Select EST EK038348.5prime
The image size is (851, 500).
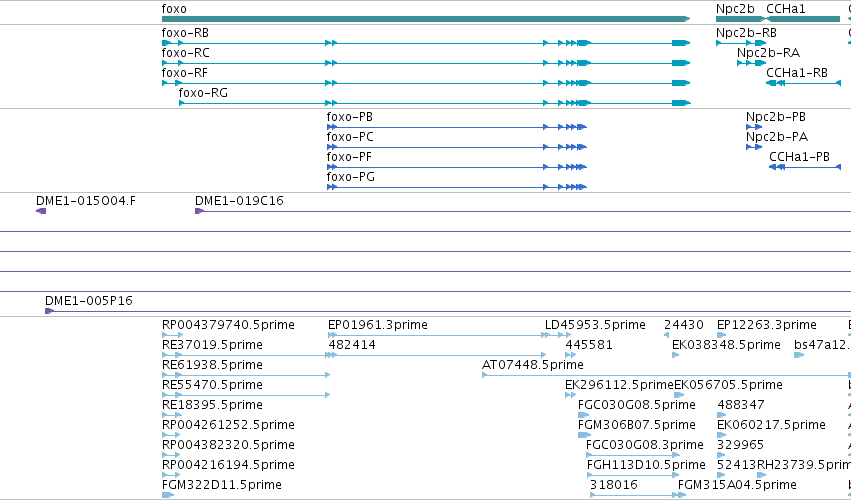pos(726,345)
